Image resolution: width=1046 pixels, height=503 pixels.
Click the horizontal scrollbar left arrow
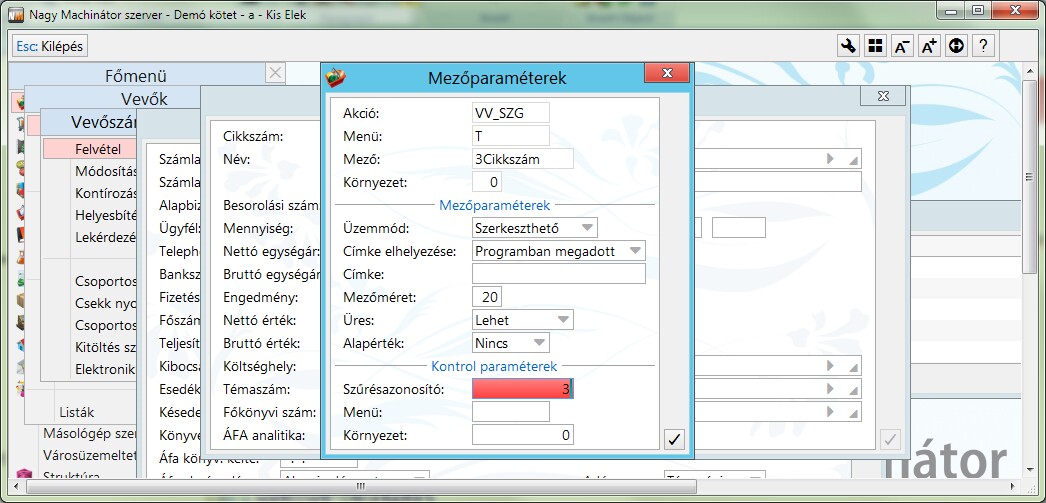coord(17,488)
